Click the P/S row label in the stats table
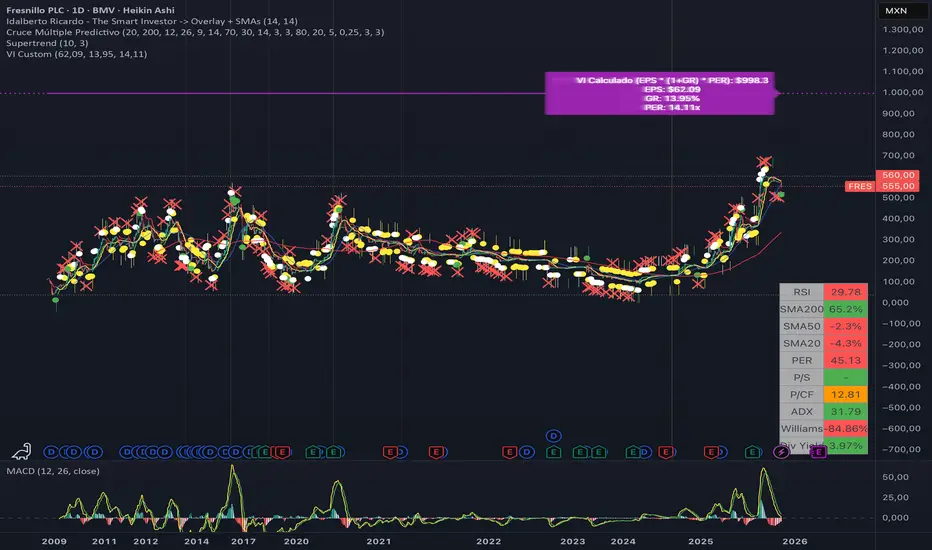 (801, 377)
